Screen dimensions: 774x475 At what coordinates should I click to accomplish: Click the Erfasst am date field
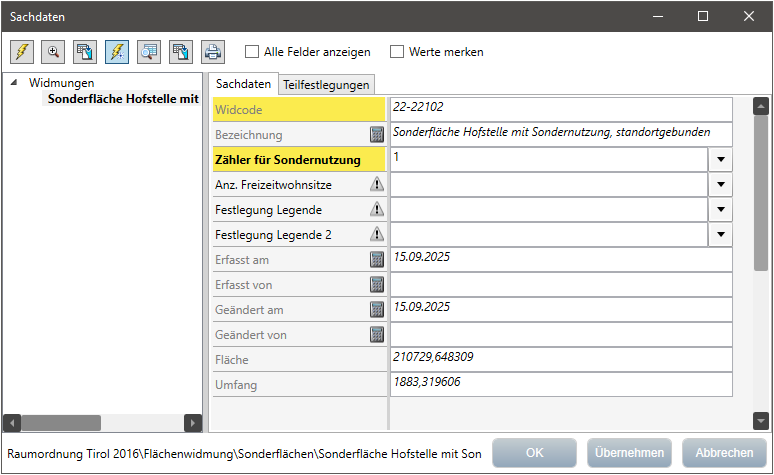(x=561, y=259)
